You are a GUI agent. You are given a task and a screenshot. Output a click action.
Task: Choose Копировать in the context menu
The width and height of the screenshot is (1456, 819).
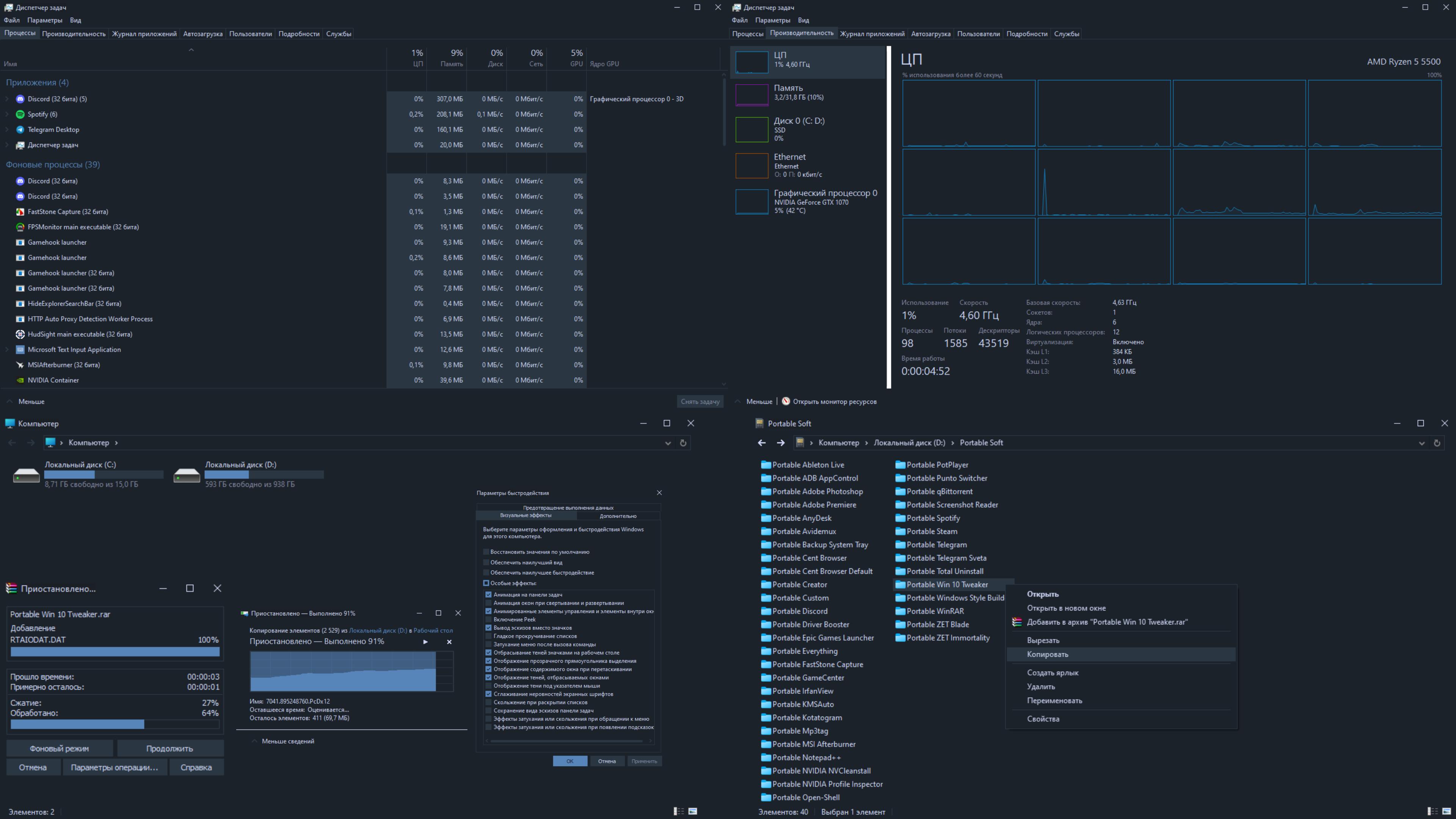coord(1121,654)
